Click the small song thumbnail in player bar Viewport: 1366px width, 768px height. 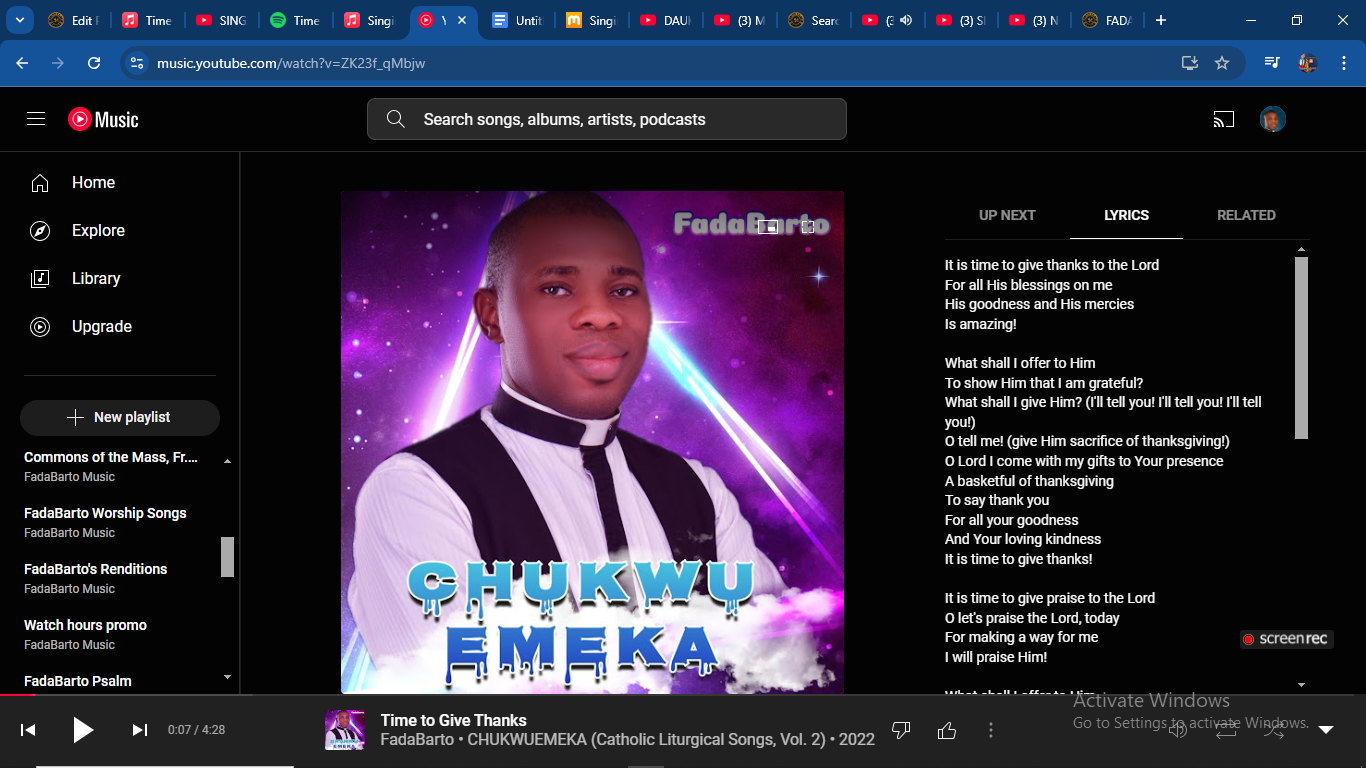tap(345, 730)
